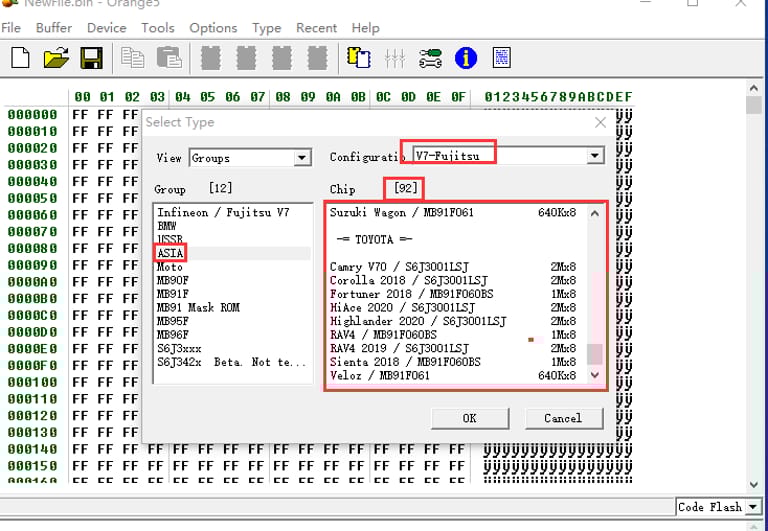Click the yellow chip device toolbar icon
The width and height of the screenshot is (768, 531).
pyautogui.click(x=358, y=58)
